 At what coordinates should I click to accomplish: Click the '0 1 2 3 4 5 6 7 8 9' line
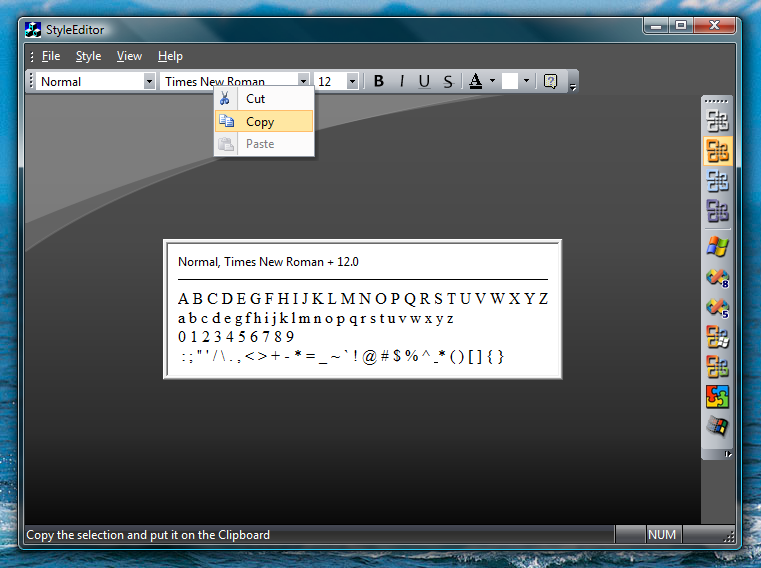pos(236,336)
